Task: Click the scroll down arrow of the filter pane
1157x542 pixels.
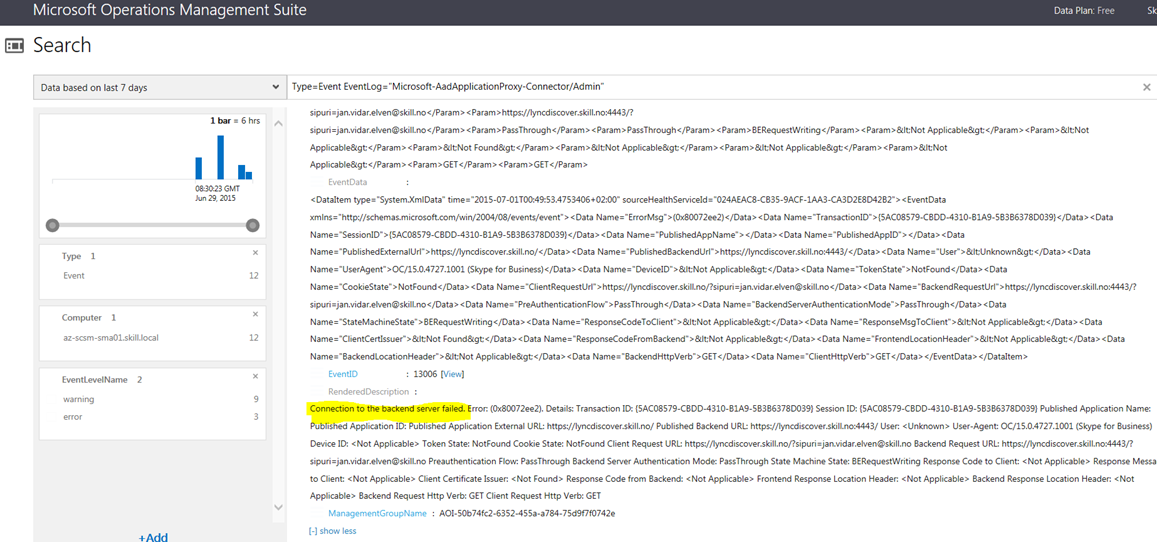Action: (x=278, y=507)
